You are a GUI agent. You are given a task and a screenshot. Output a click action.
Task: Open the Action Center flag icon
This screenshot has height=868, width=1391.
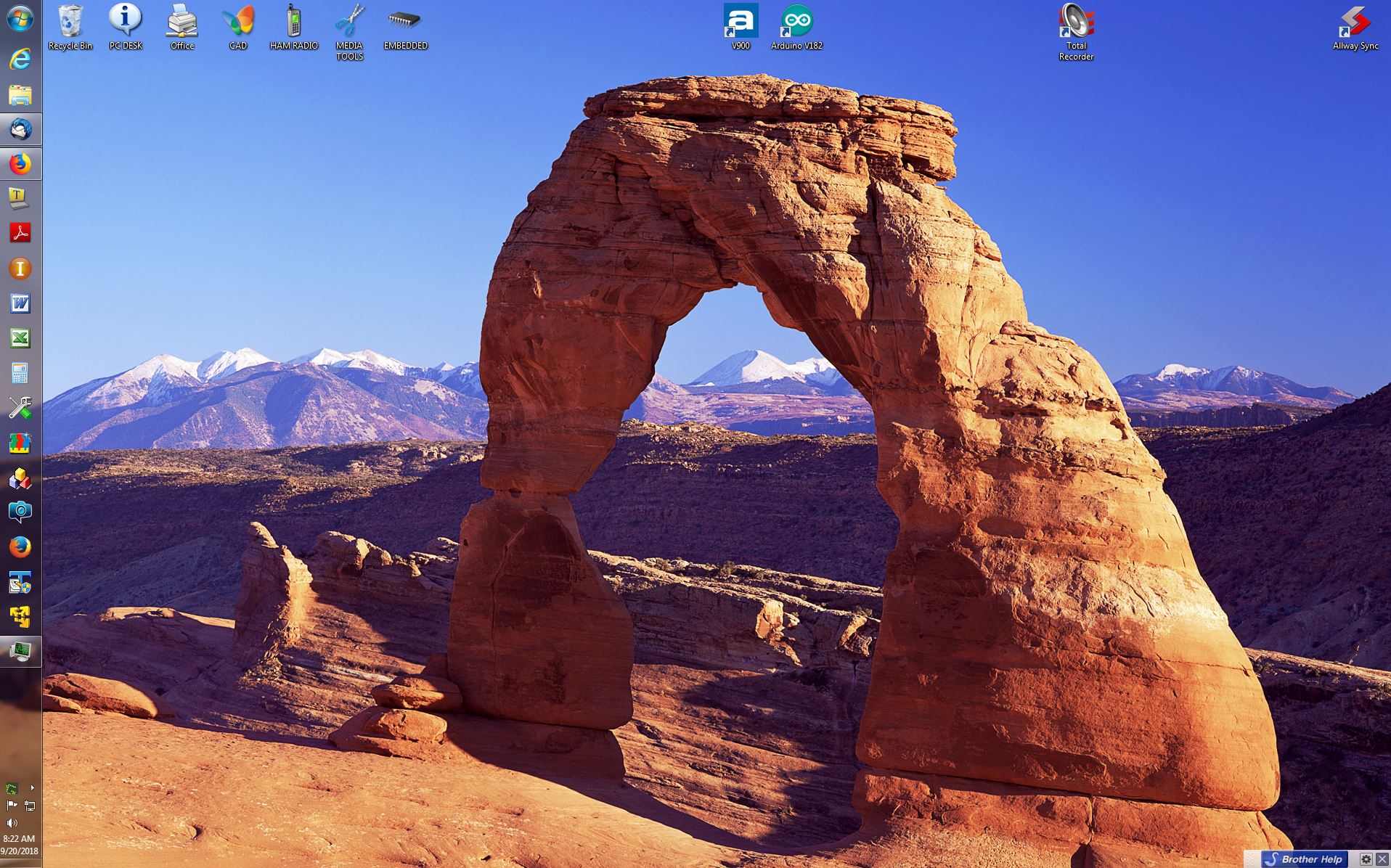point(11,806)
